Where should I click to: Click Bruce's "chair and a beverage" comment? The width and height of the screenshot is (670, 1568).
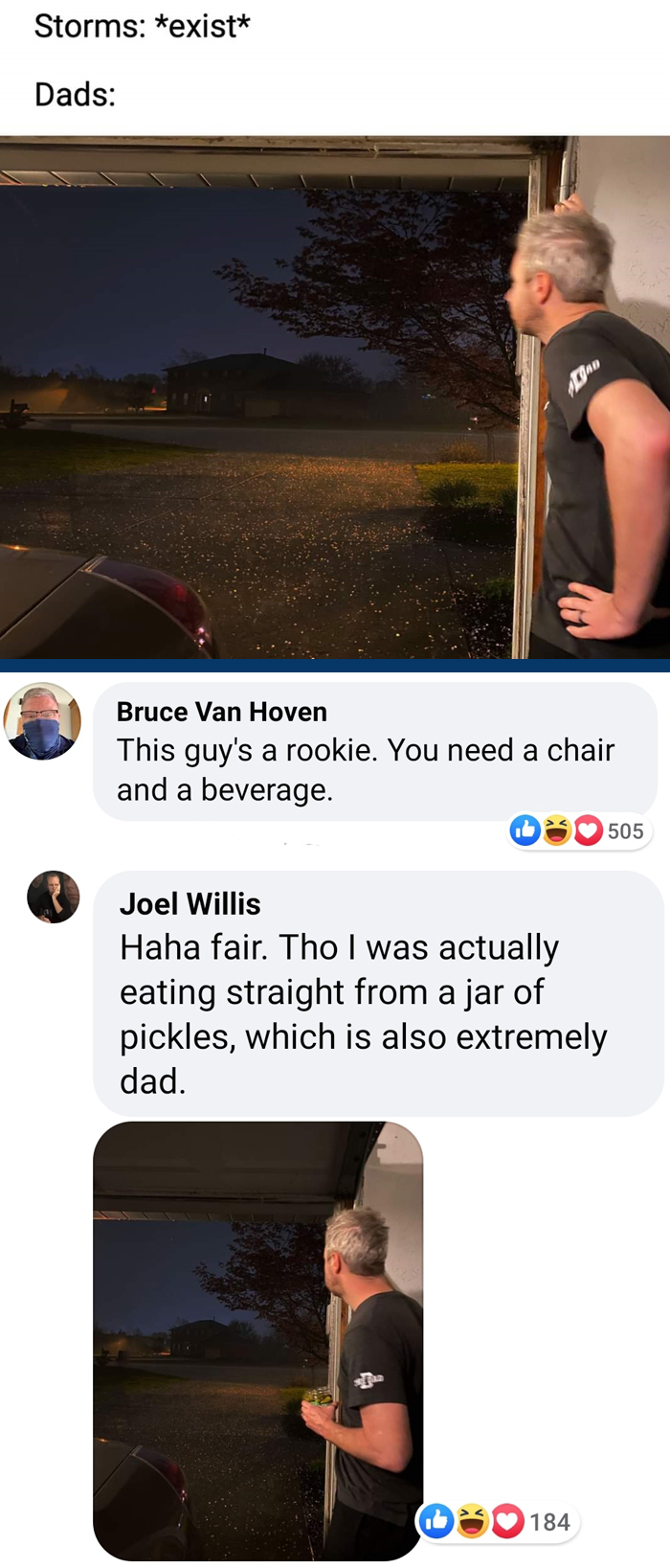click(x=375, y=751)
